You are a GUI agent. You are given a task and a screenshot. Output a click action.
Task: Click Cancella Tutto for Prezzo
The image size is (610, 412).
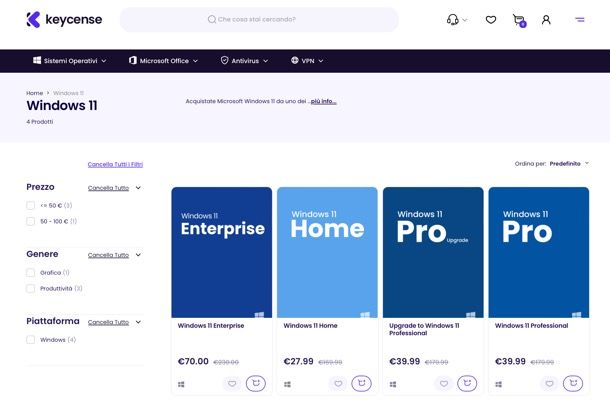coord(108,188)
